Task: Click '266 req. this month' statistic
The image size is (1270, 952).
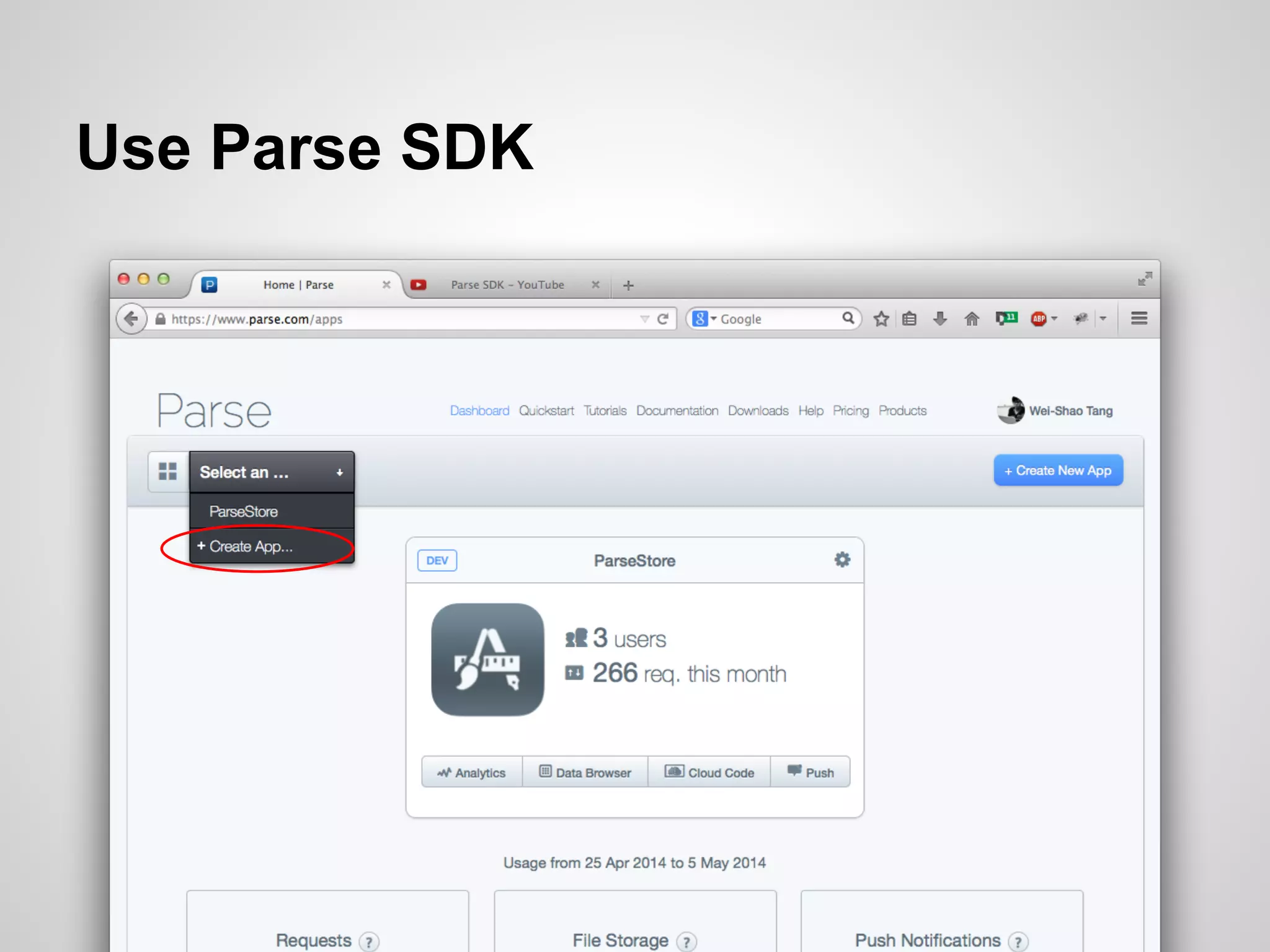Action: point(675,674)
